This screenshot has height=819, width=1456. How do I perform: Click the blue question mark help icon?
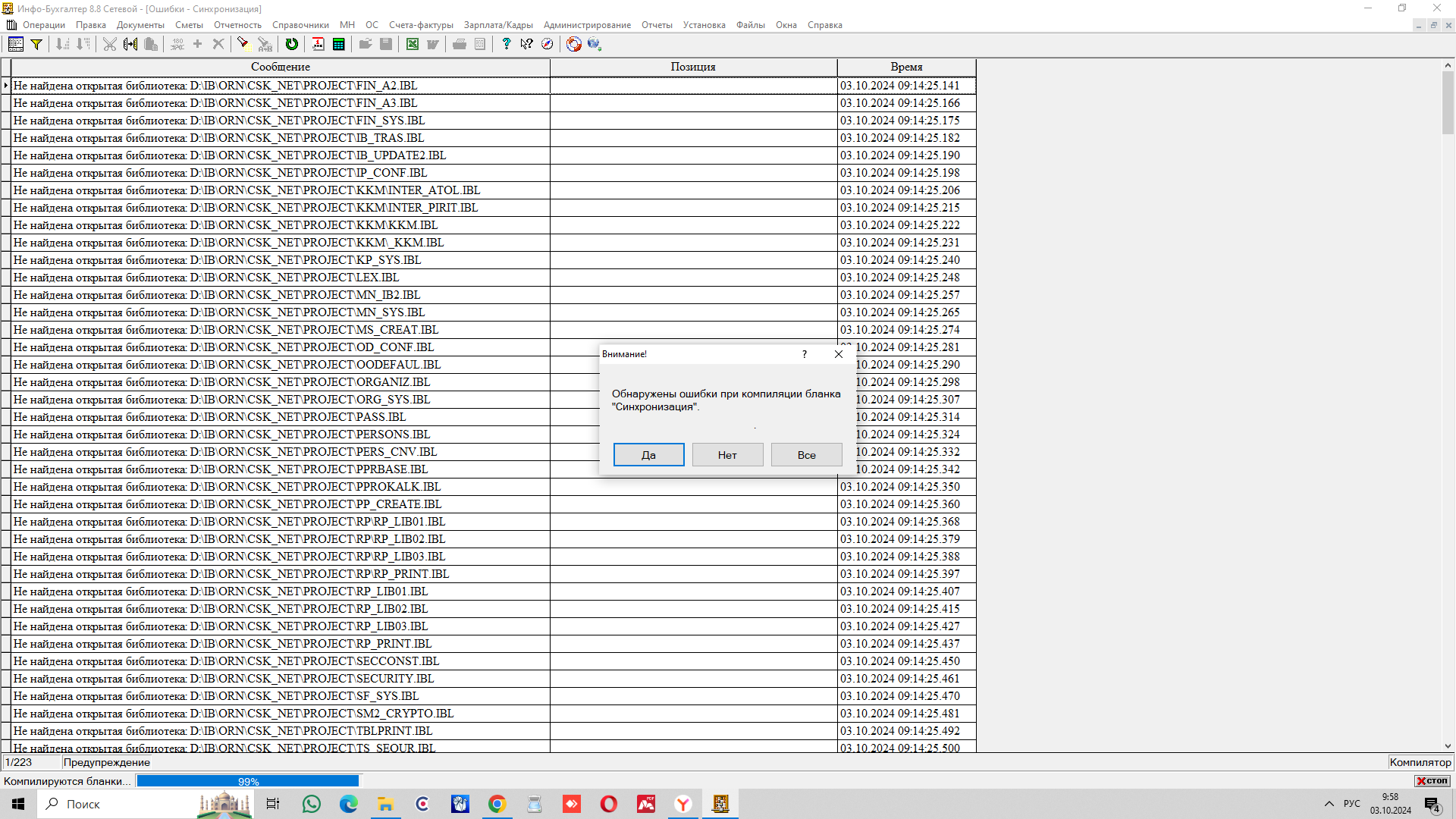[507, 44]
